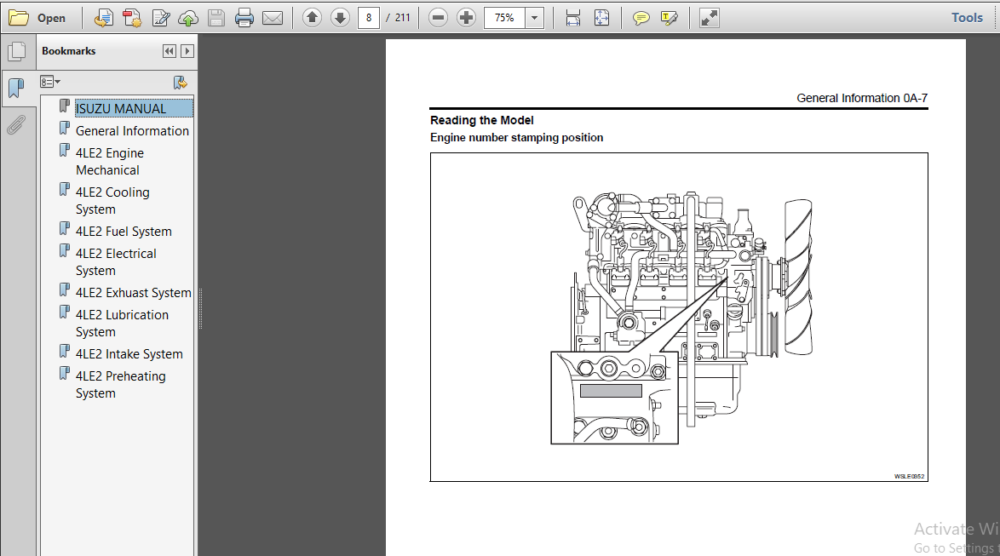Select the highlight text tool
This screenshot has height=556, width=1000.
669,18
